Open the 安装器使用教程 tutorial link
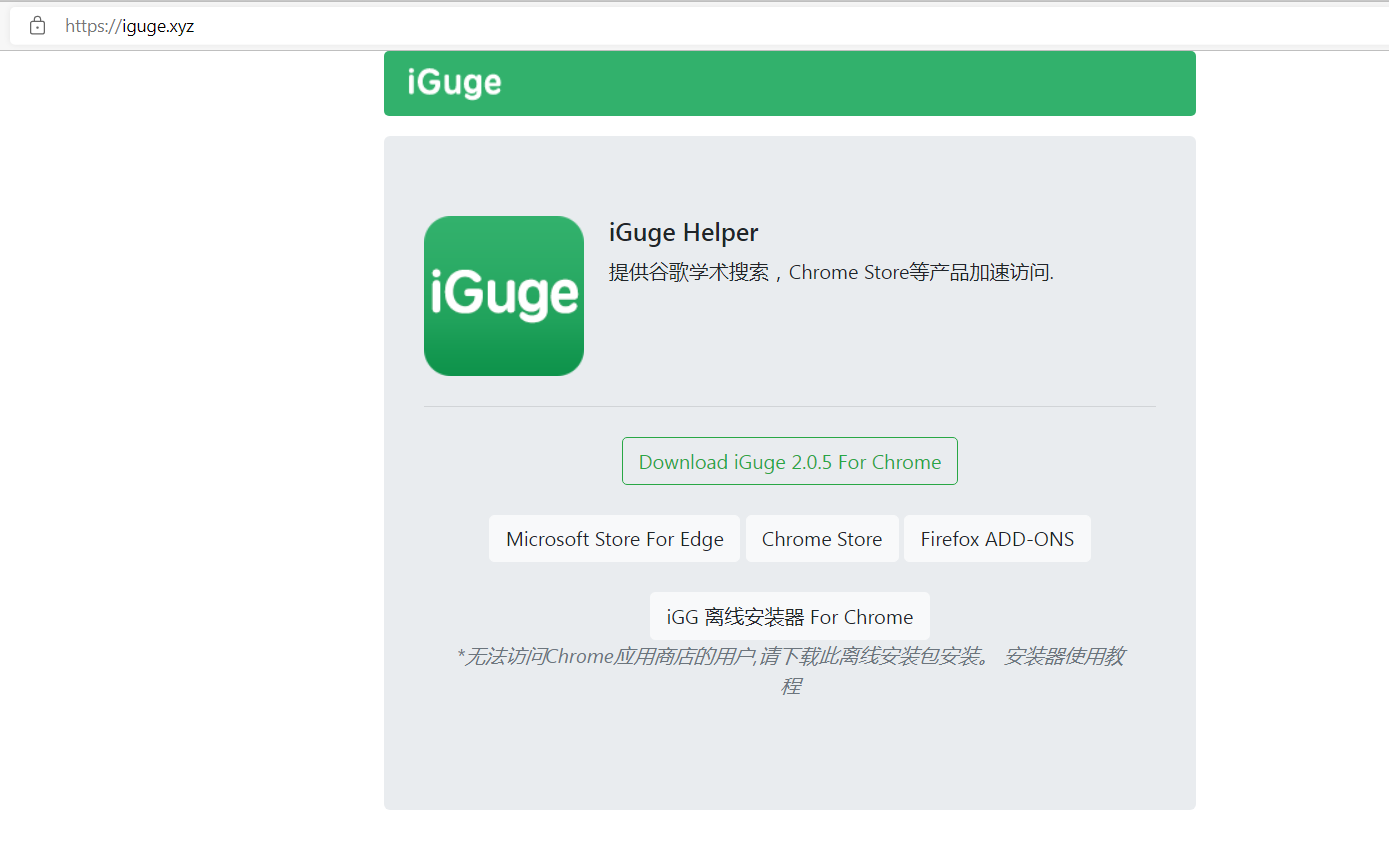Image resolution: width=1389 pixels, height=861 pixels. click(1064, 657)
